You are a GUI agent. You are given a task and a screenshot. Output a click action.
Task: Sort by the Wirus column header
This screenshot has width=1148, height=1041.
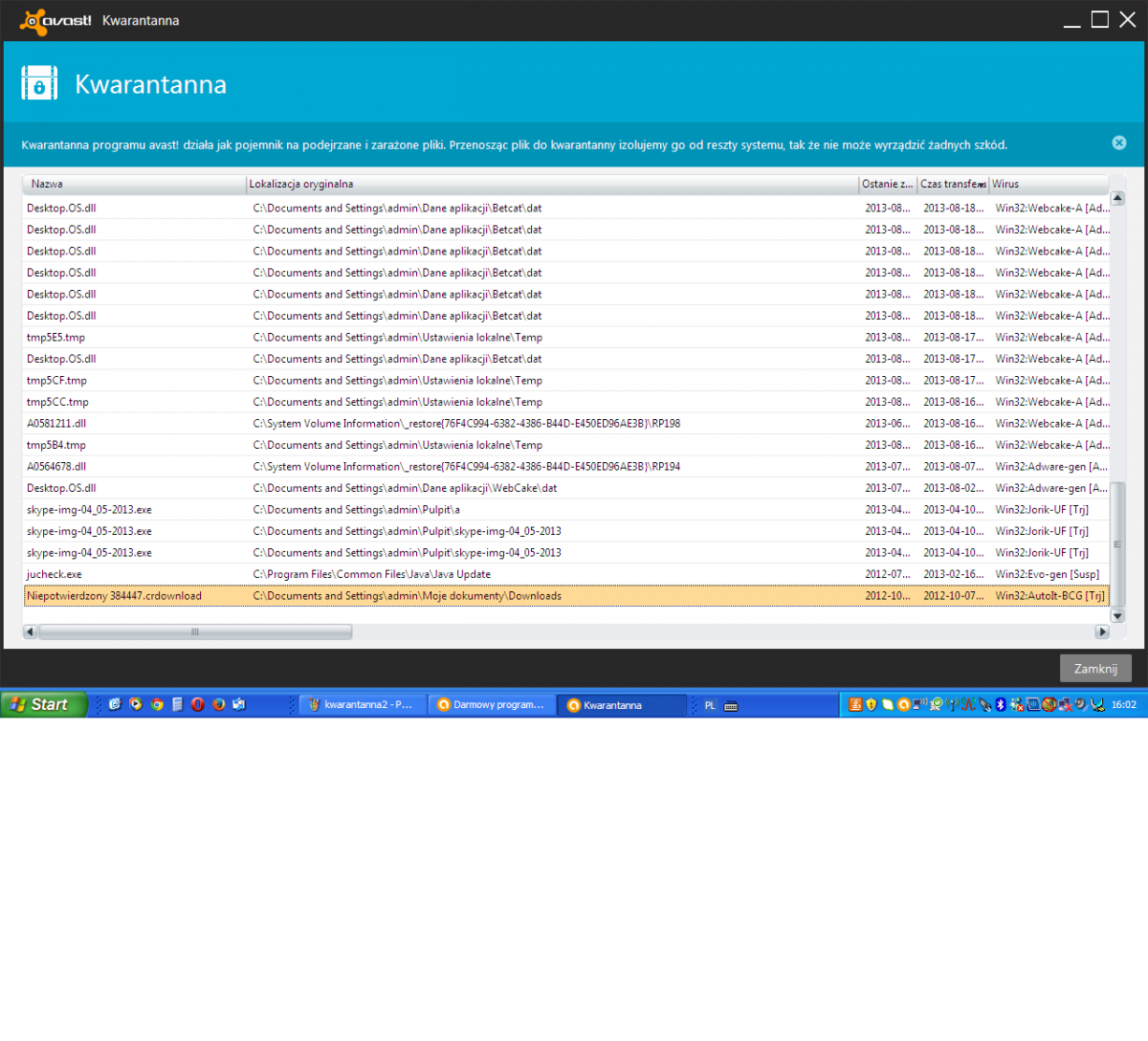(1049, 184)
